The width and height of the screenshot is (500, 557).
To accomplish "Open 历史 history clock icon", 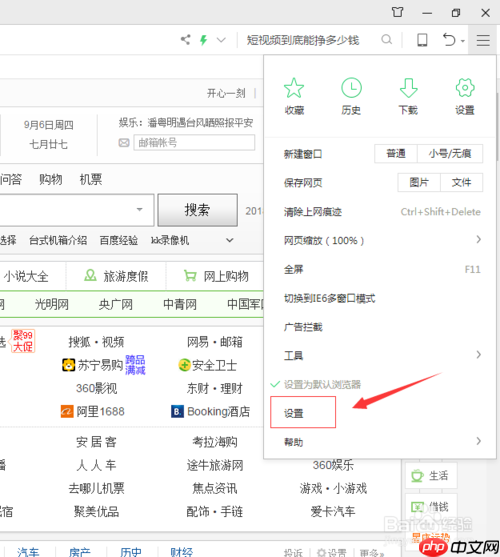I will click(351, 96).
